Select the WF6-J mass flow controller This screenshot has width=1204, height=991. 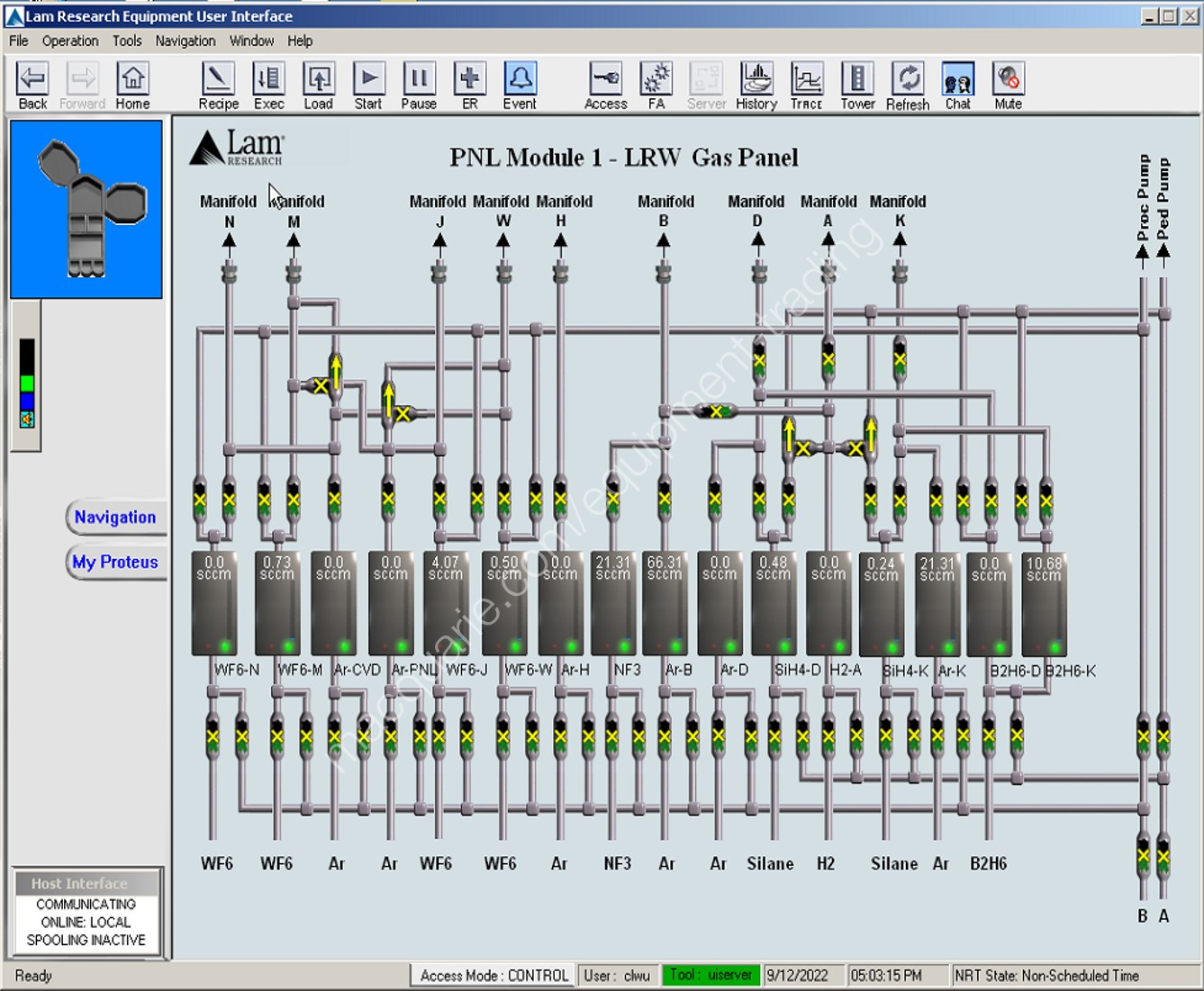click(446, 604)
